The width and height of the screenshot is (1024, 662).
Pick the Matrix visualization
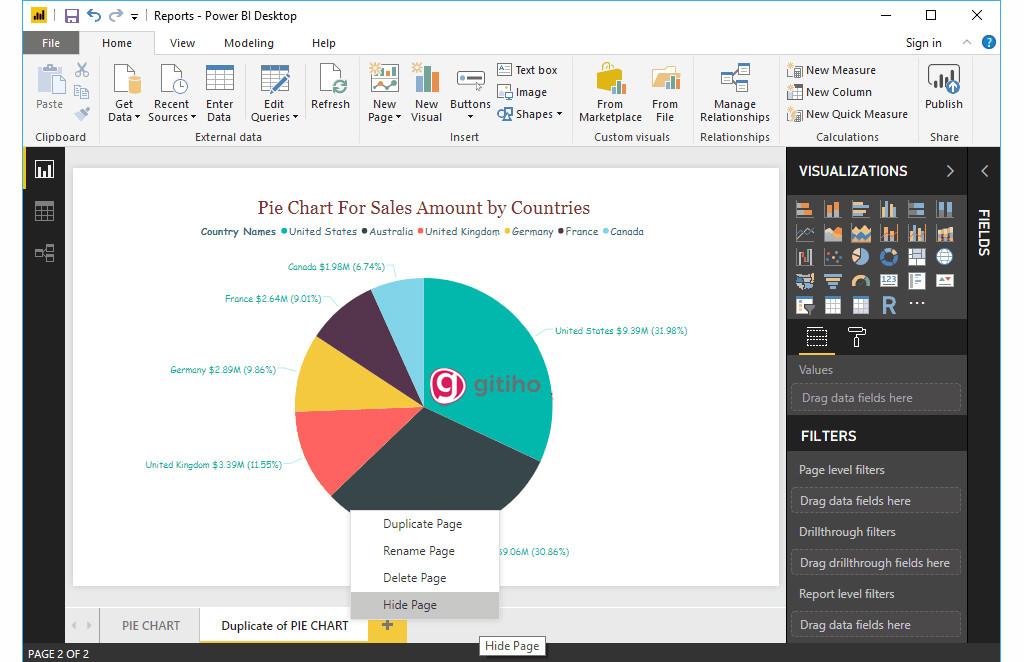click(x=861, y=305)
